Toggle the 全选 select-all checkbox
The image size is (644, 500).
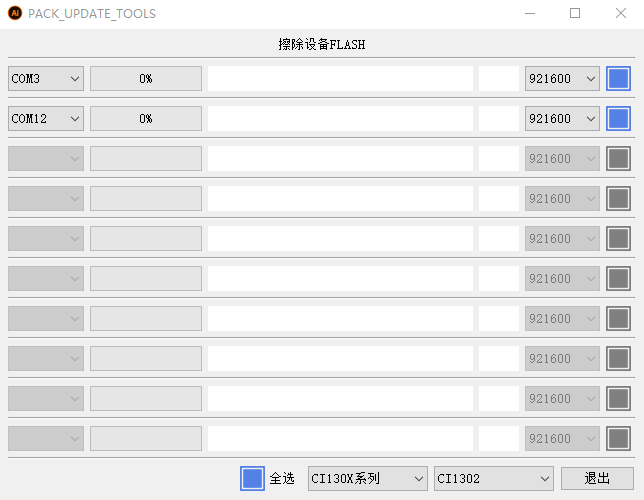point(252,479)
